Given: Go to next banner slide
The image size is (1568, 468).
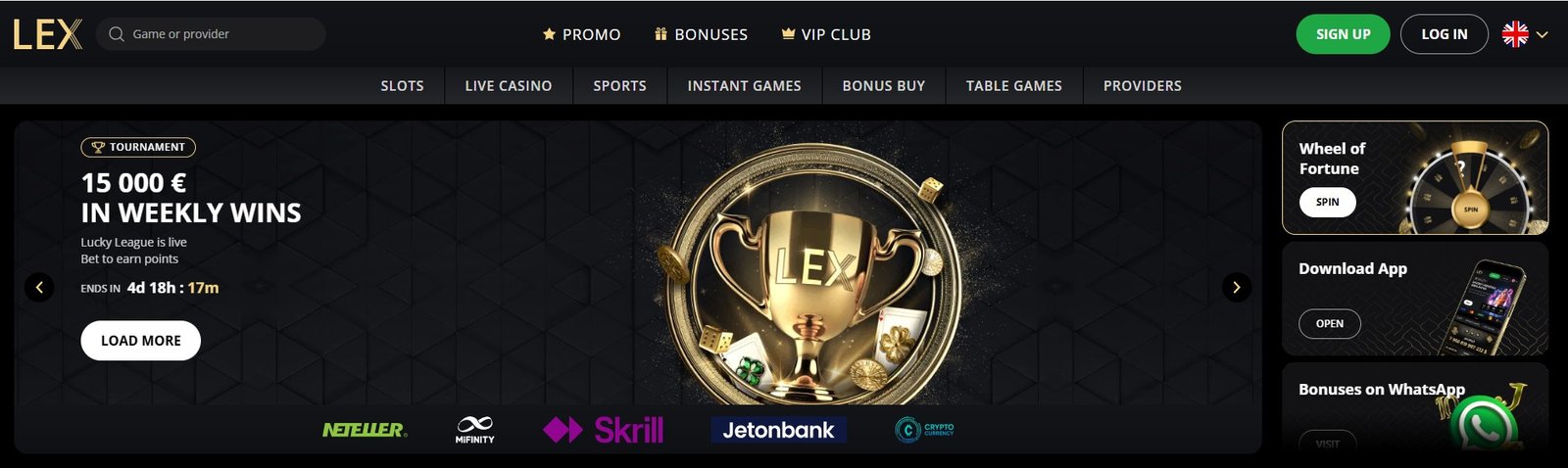Looking at the screenshot, I should click(x=1237, y=287).
